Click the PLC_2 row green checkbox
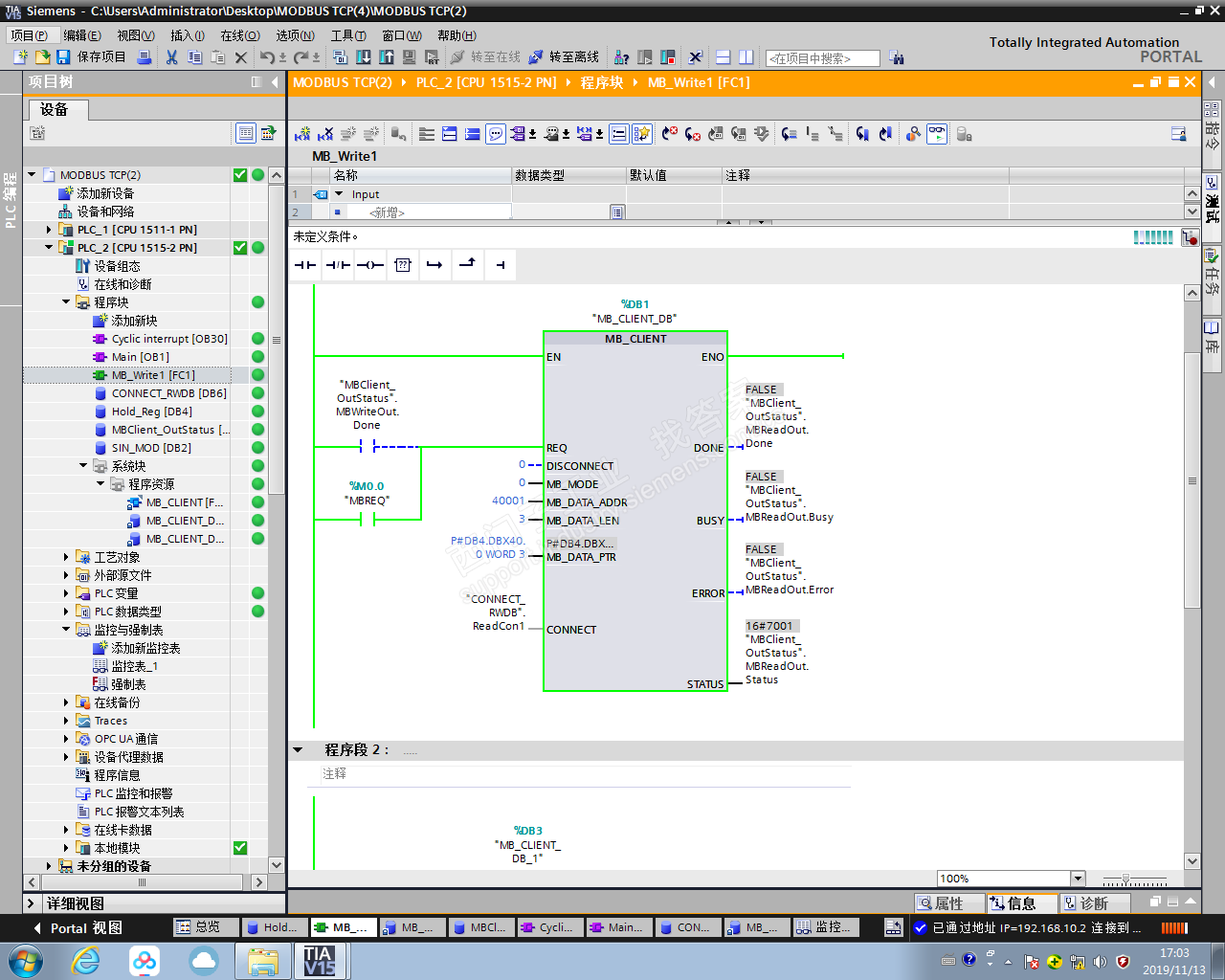1225x980 pixels. click(240, 248)
